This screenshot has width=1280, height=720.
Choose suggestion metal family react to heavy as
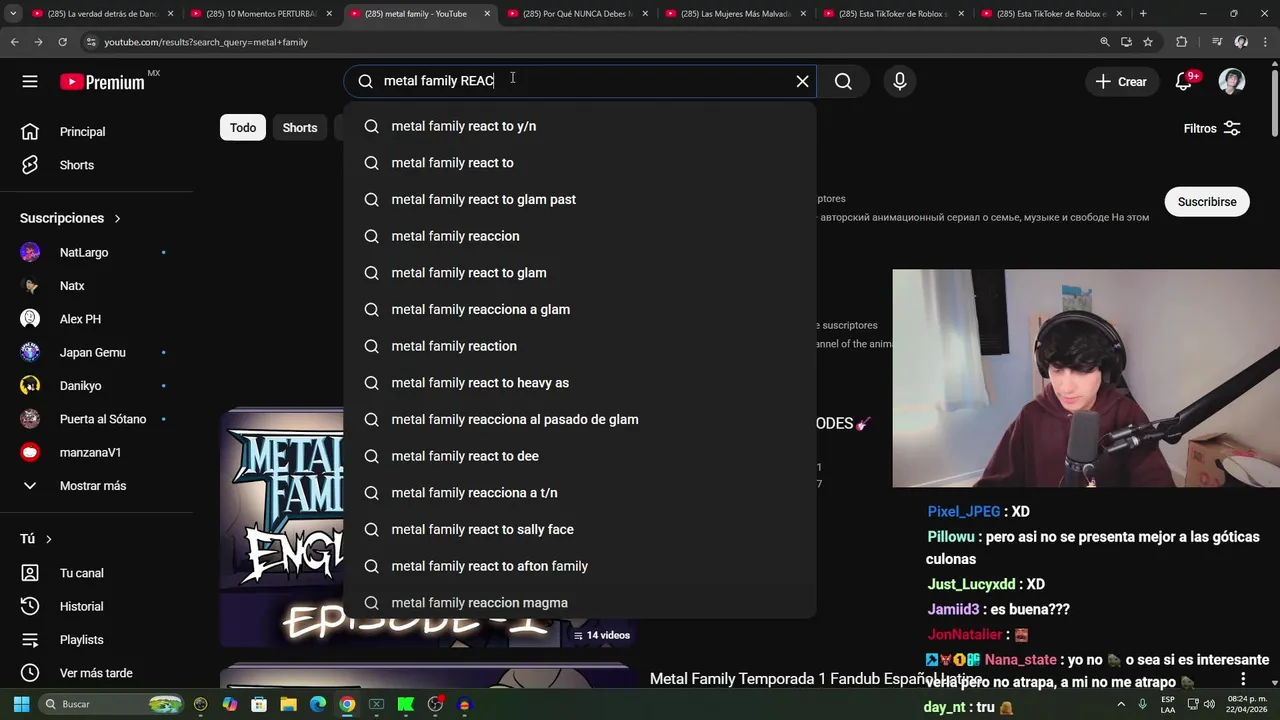[580, 383]
